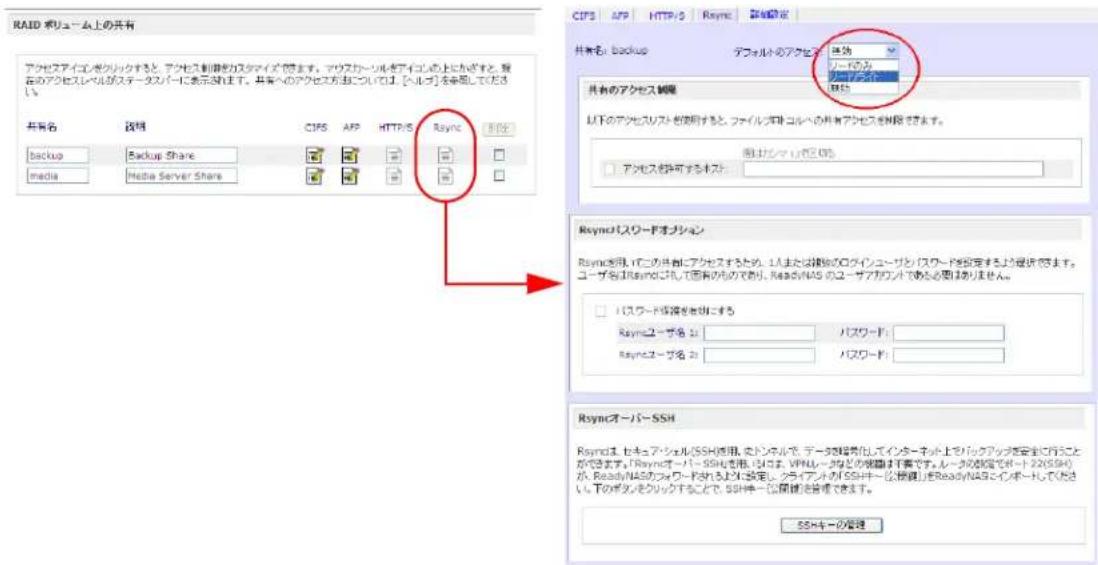Click the 共有名 column header
This screenshot has width=1098, height=565.
pos(41,129)
